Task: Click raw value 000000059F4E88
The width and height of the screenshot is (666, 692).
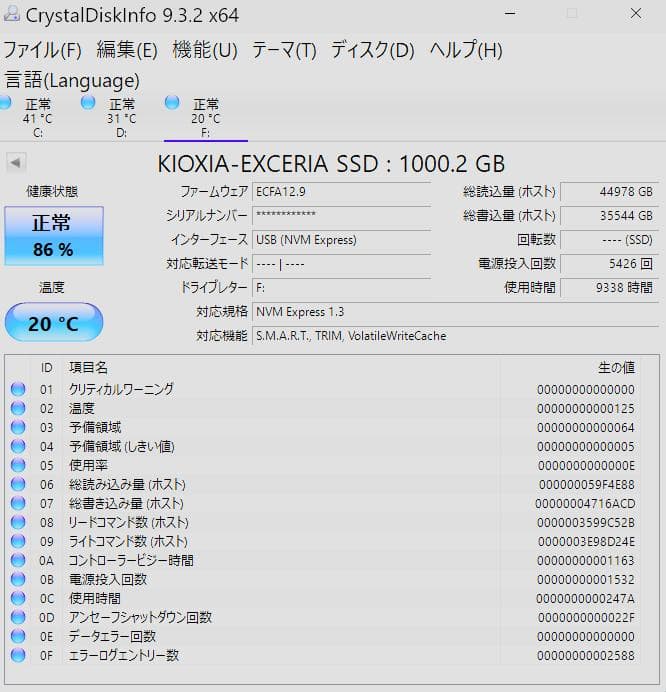Action: [587, 485]
